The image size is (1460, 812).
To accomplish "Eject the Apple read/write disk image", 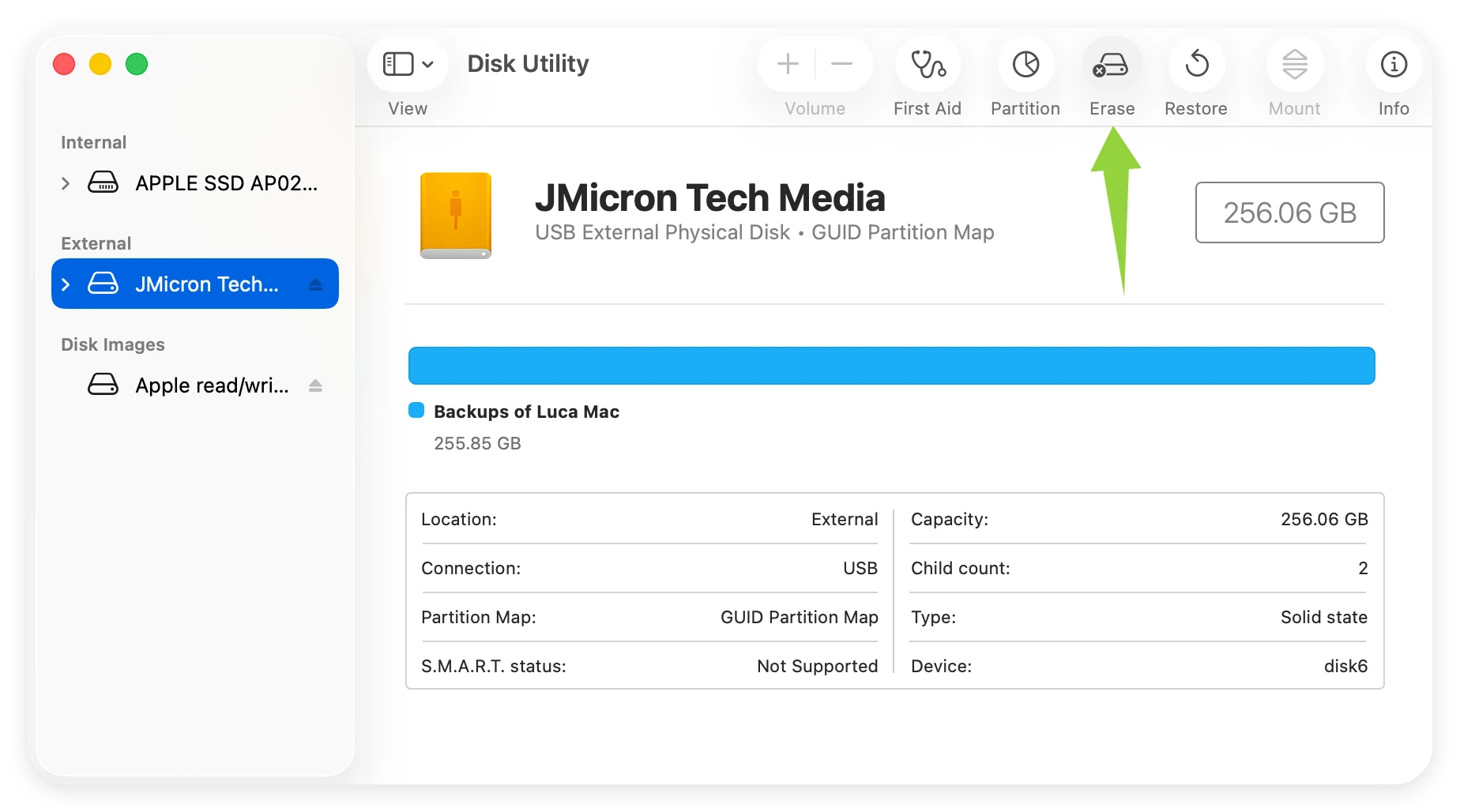I will click(315, 385).
